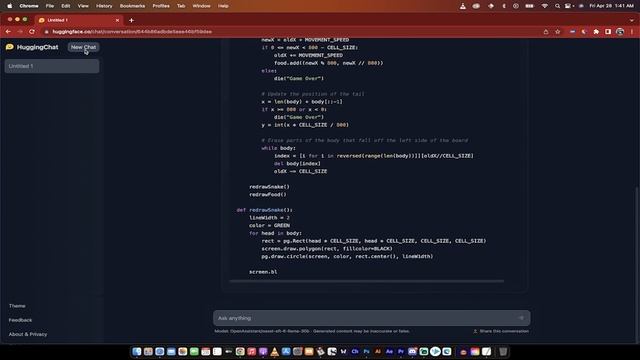The height and width of the screenshot is (360, 640).
Task: Open VLC from the Dock
Action: click(x=275, y=351)
